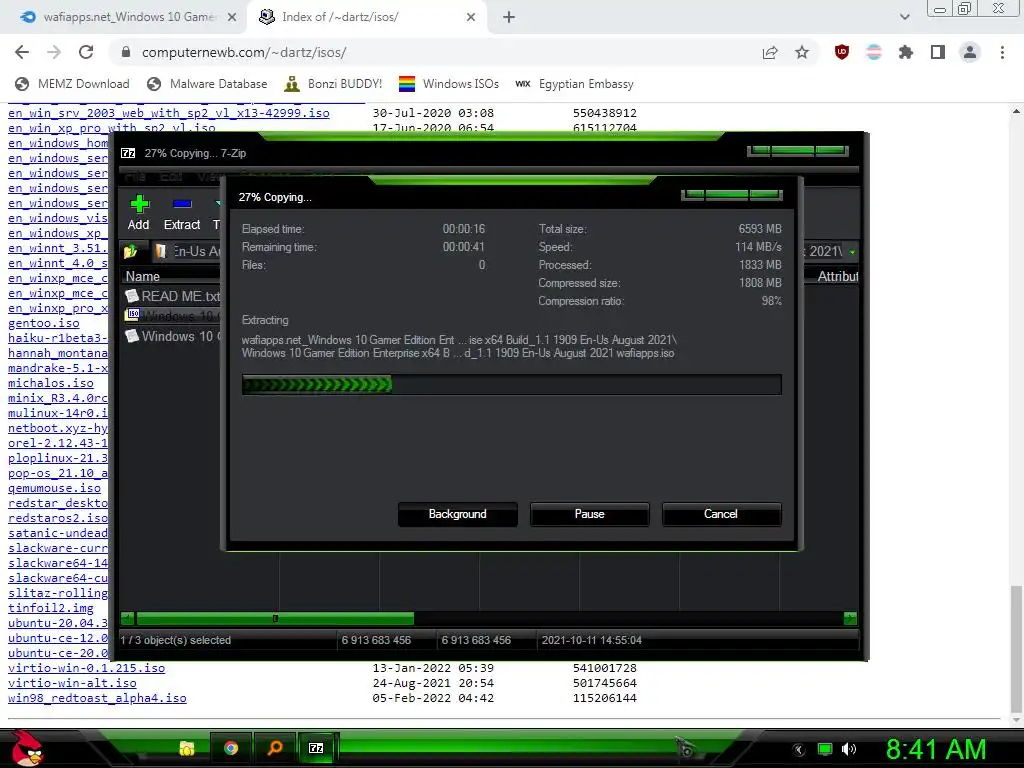1024x768 pixels.
Task: Click the 8:41 AM taskbar clock
Action: click(935, 749)
